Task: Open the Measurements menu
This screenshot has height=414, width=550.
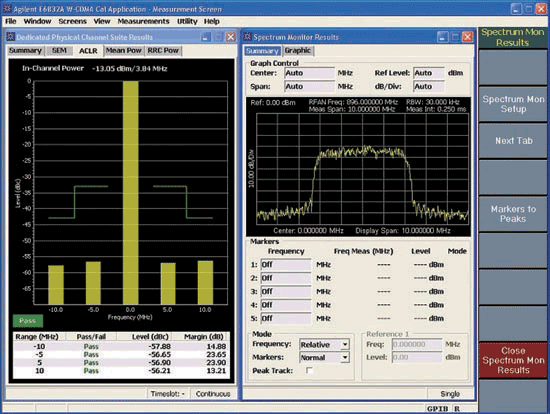Action: 143,21
